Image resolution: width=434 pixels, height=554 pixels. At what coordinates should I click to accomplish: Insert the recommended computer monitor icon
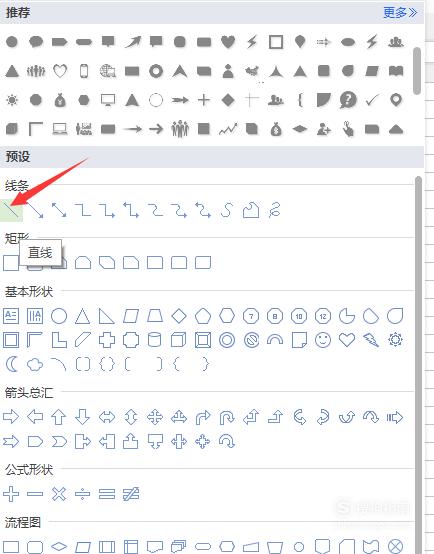[x=107, y=100]
